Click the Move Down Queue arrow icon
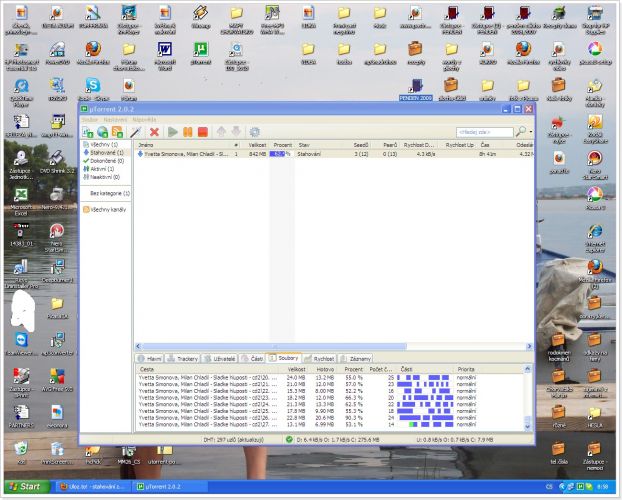This screenshot has height=500, width=622. tap(236, 132)
